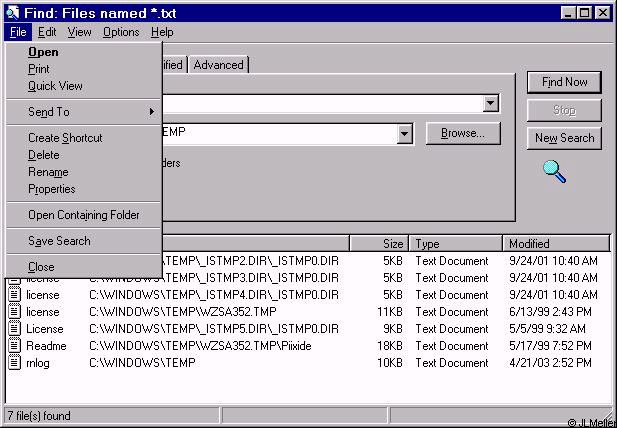This screenshot has height=428, width=617.
Task: Sort the list by the Size column
Action: coord(379,243)
